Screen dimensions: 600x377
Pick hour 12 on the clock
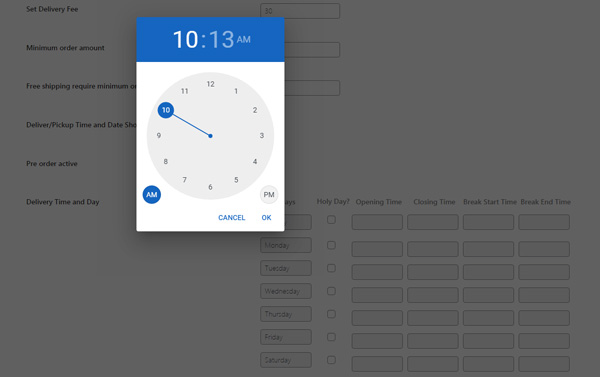point(210,84)
